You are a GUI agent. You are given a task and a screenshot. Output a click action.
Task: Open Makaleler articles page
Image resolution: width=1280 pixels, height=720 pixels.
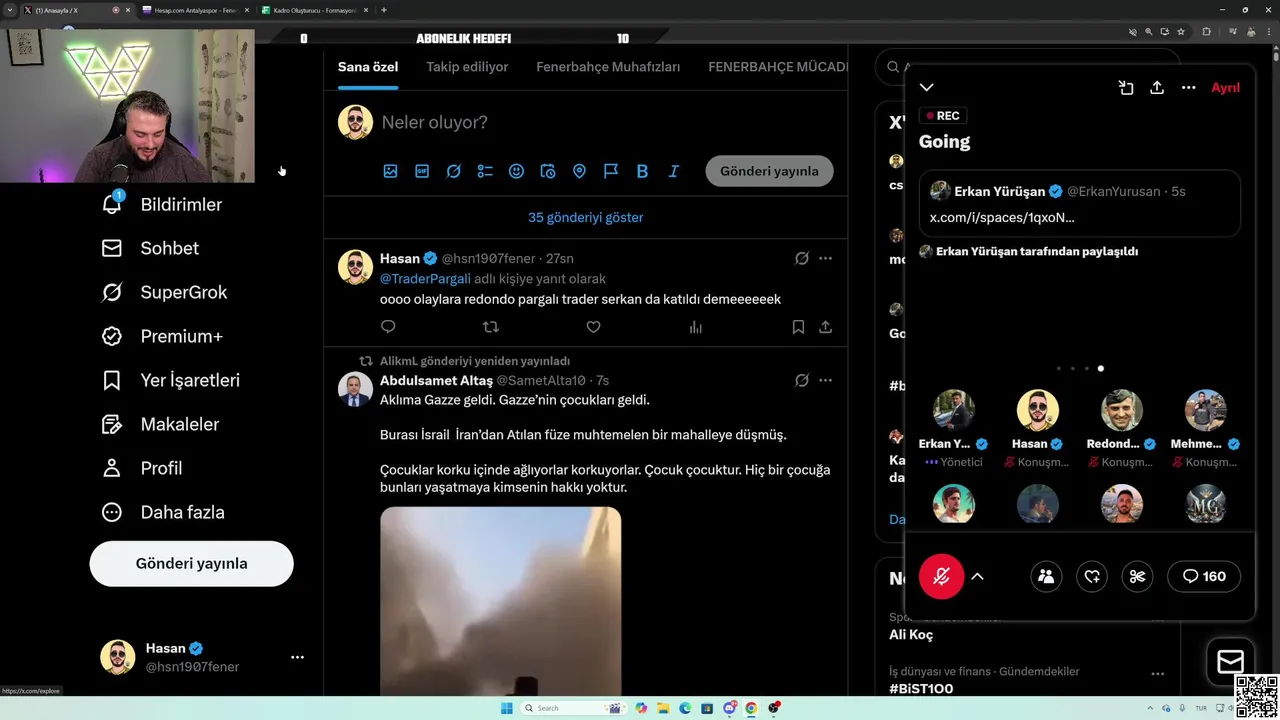[x=160, y=424]
